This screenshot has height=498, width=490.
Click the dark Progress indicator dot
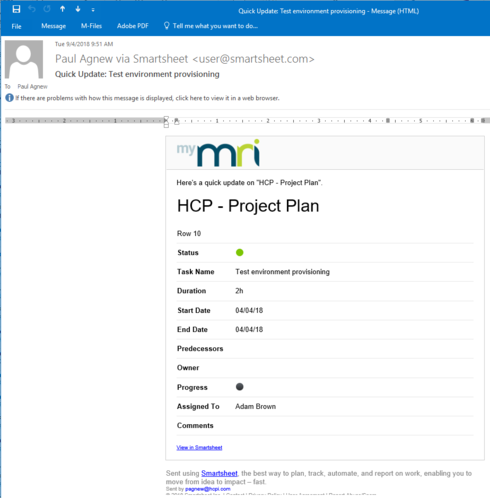tap(239, 387)
